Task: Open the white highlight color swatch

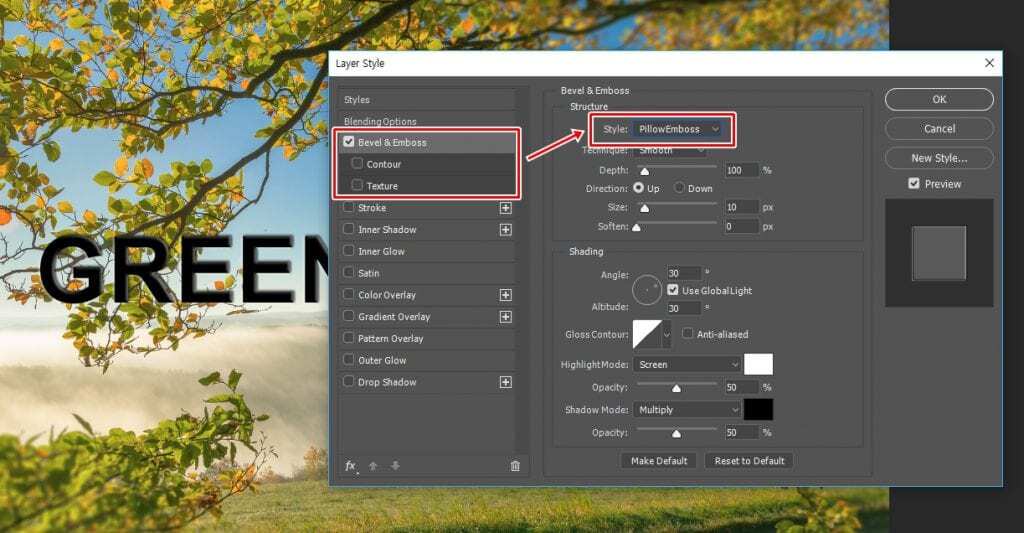Action: tap(758, 364)
